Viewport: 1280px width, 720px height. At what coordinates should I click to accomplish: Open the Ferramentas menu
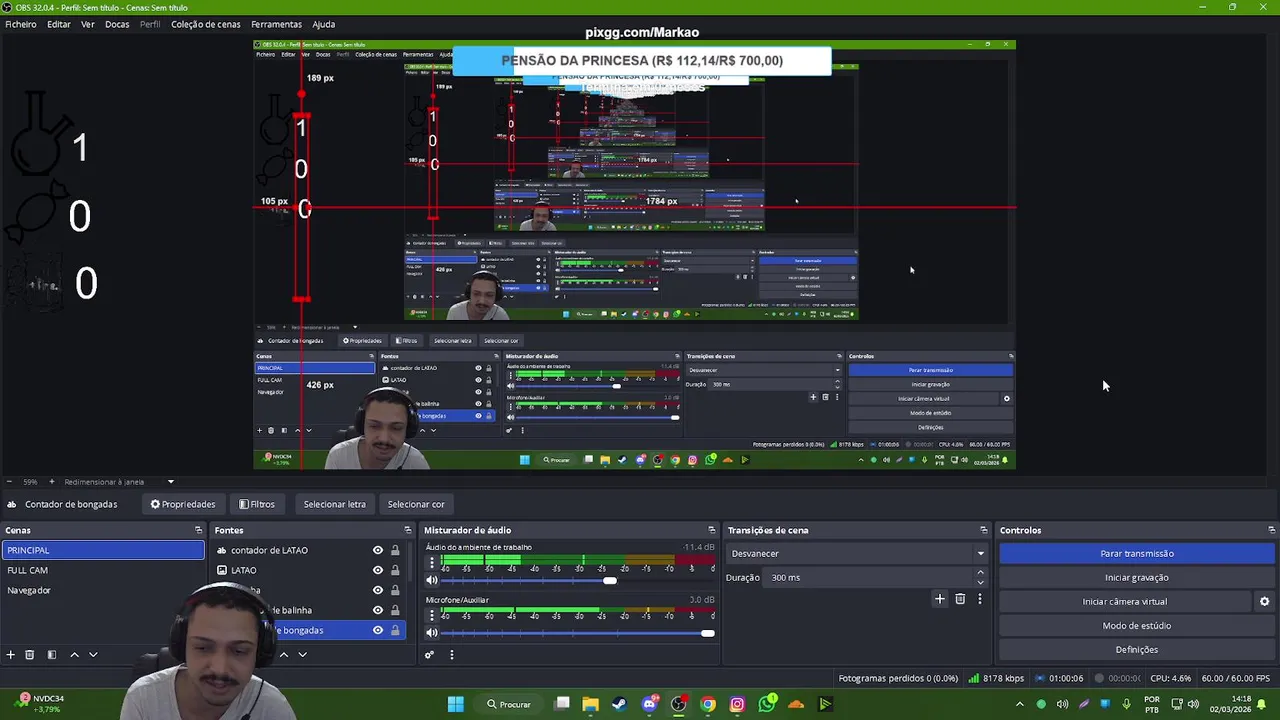(276, 24)
